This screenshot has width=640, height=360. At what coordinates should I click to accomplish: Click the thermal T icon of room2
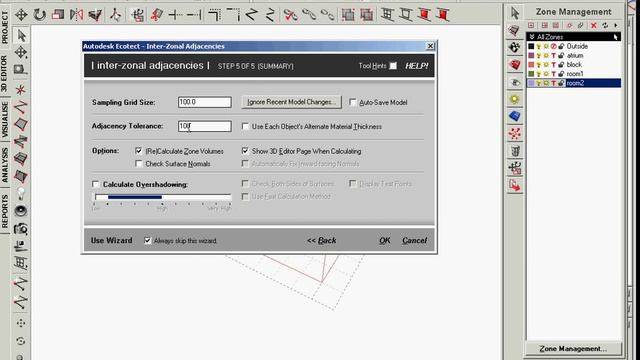coord(553,83)
